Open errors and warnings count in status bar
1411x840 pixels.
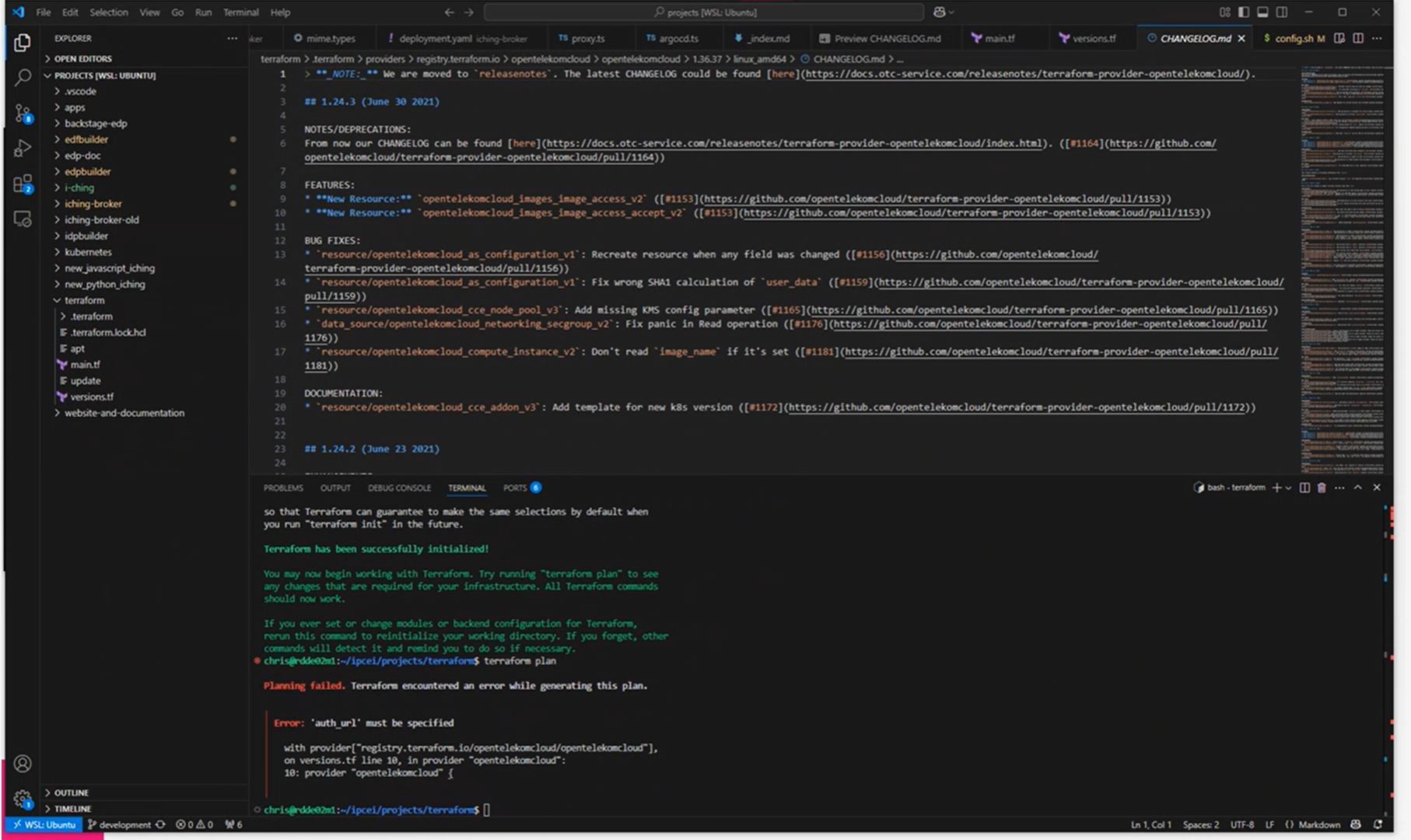[194, 824]
